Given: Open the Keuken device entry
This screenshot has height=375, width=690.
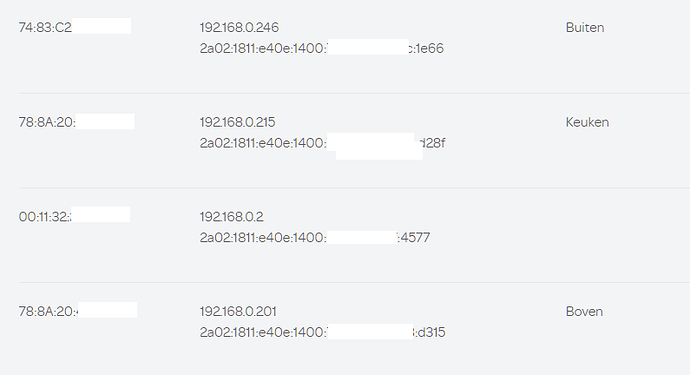Looking at the screenshot, I should click(587, 122).
